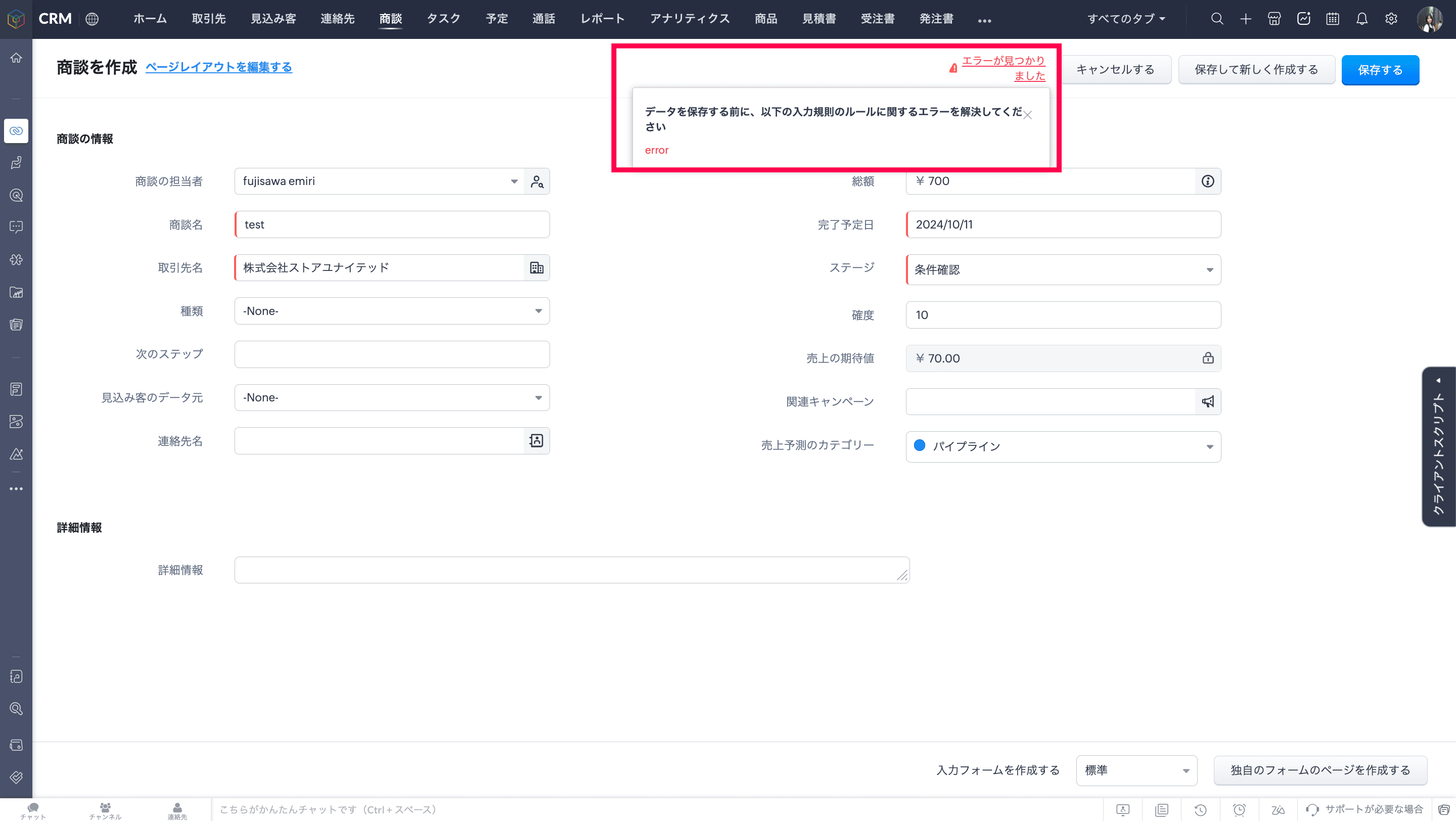The height and width of the screenshot is (821, 1456).
Task: Open the contact lookup icon in 連絡先名 field
Action: 536,441
